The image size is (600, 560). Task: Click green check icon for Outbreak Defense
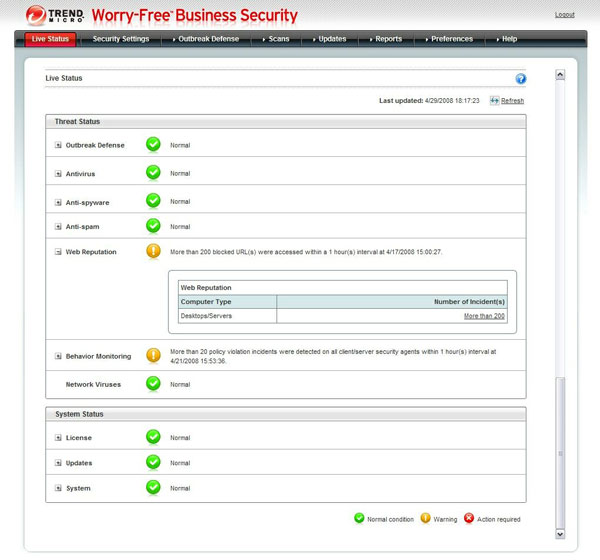tap(153, 145)
